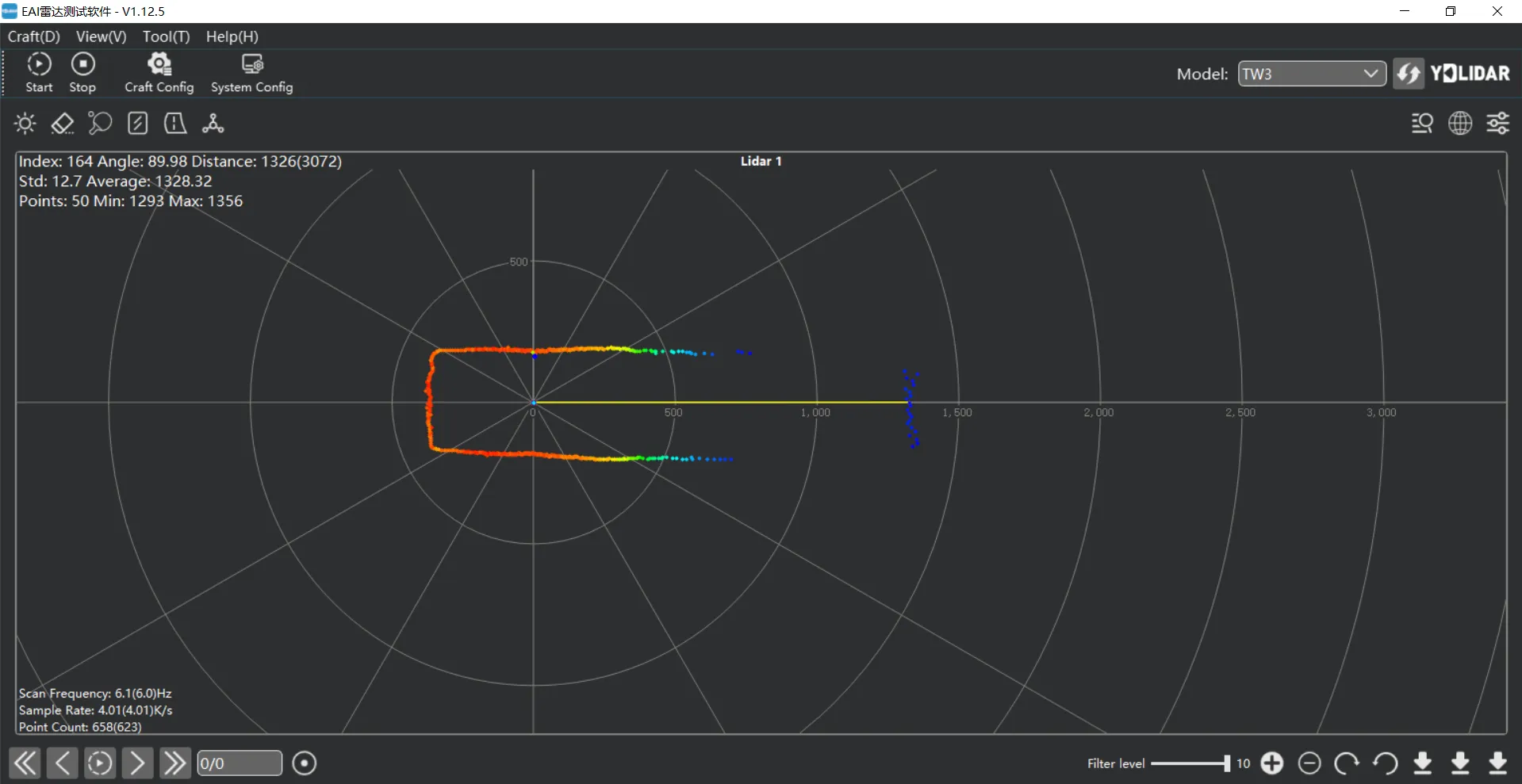The image size is (1522, 784).
Task: Close the EAI radar test window
Action: 1497,11
